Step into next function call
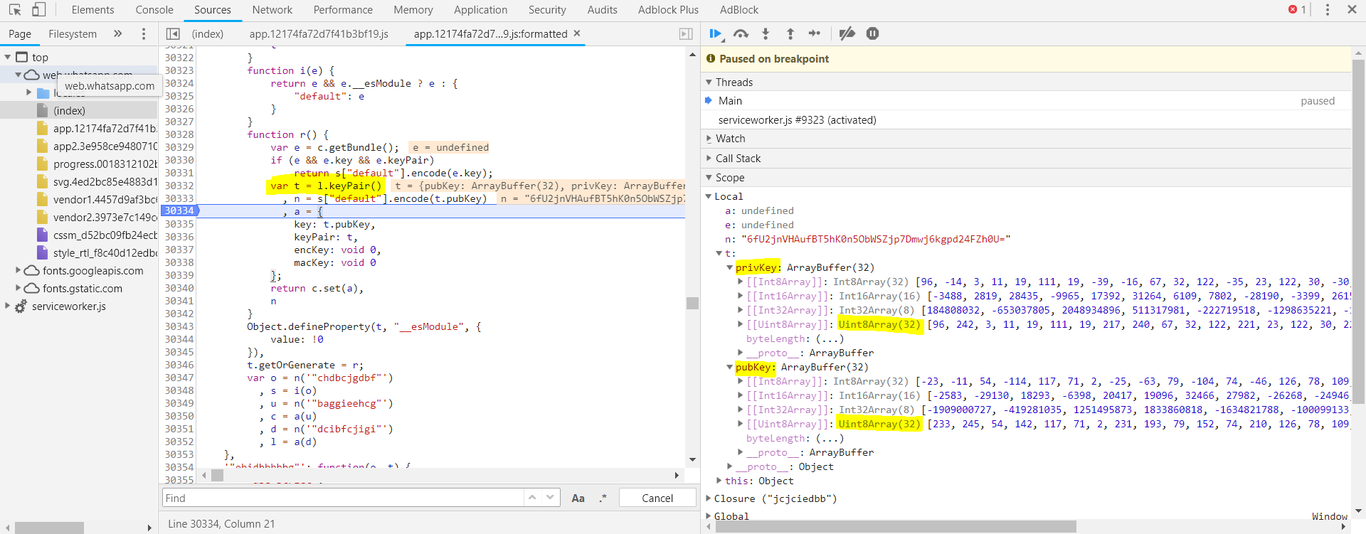1366x534 pixels. click(x=766, y=34)
